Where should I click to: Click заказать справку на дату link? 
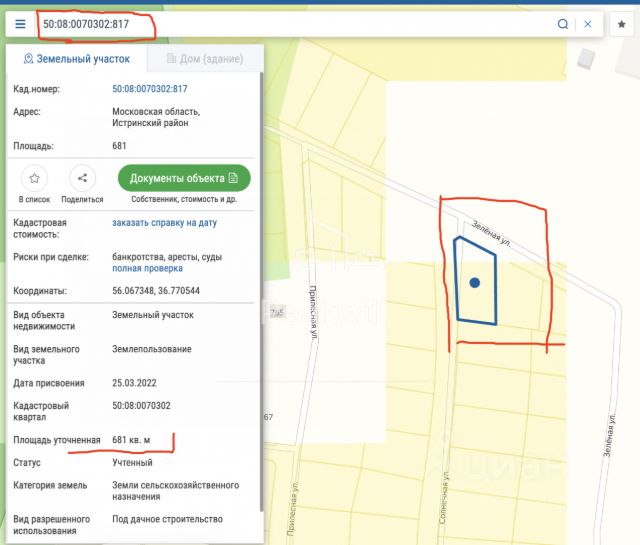pyautogui.click(x=164, y=223)
